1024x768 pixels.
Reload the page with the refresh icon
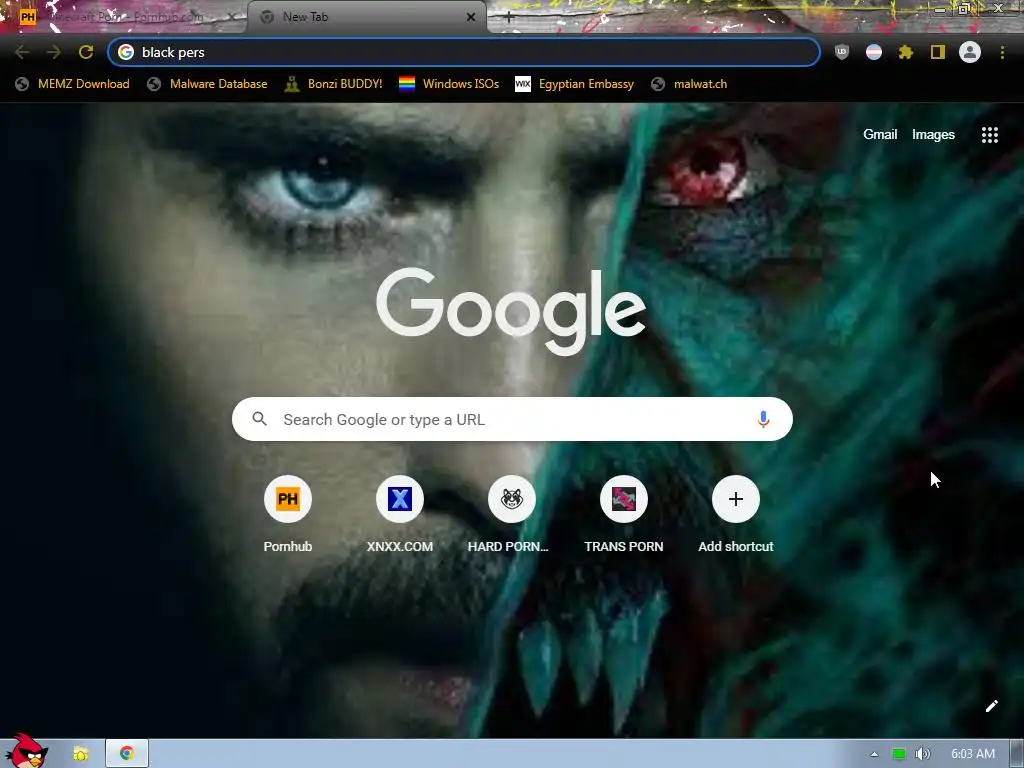tap(86, 52)
